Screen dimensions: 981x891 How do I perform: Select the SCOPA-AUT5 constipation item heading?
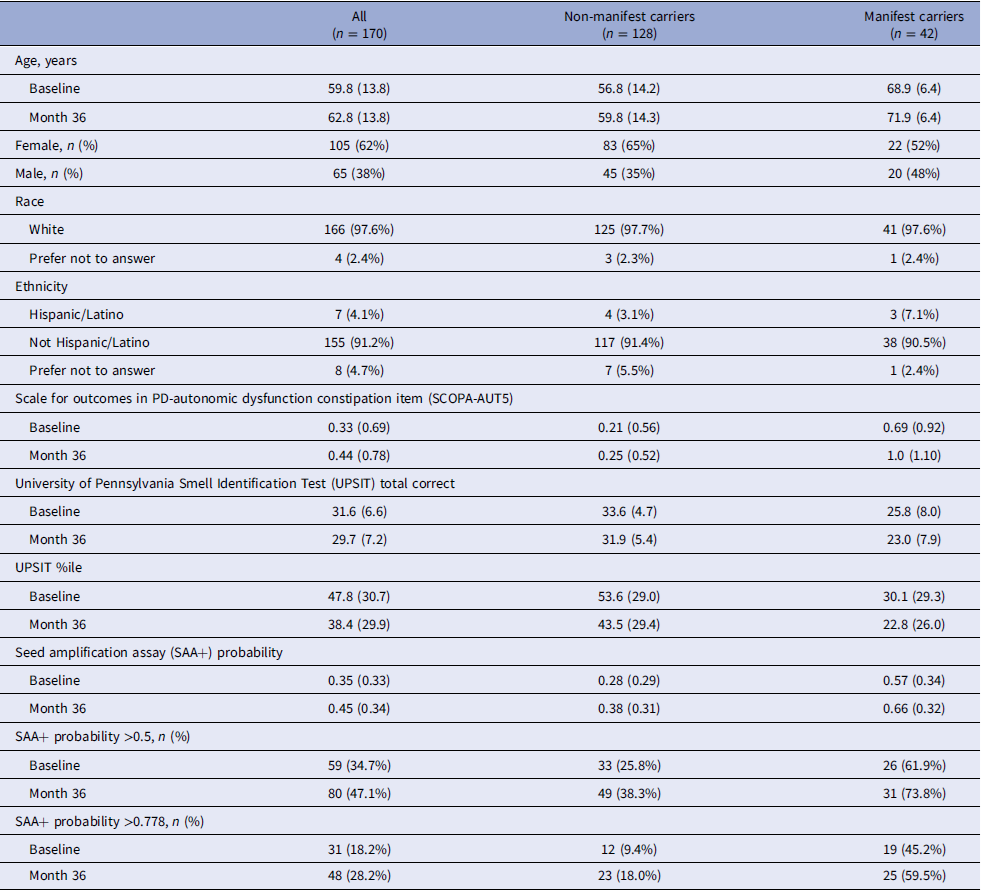pyautogui.click(x=264, y=399)
